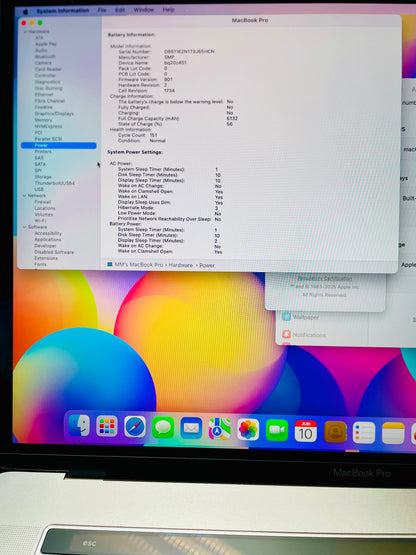Open Mail from the Dock

point(191,428)
